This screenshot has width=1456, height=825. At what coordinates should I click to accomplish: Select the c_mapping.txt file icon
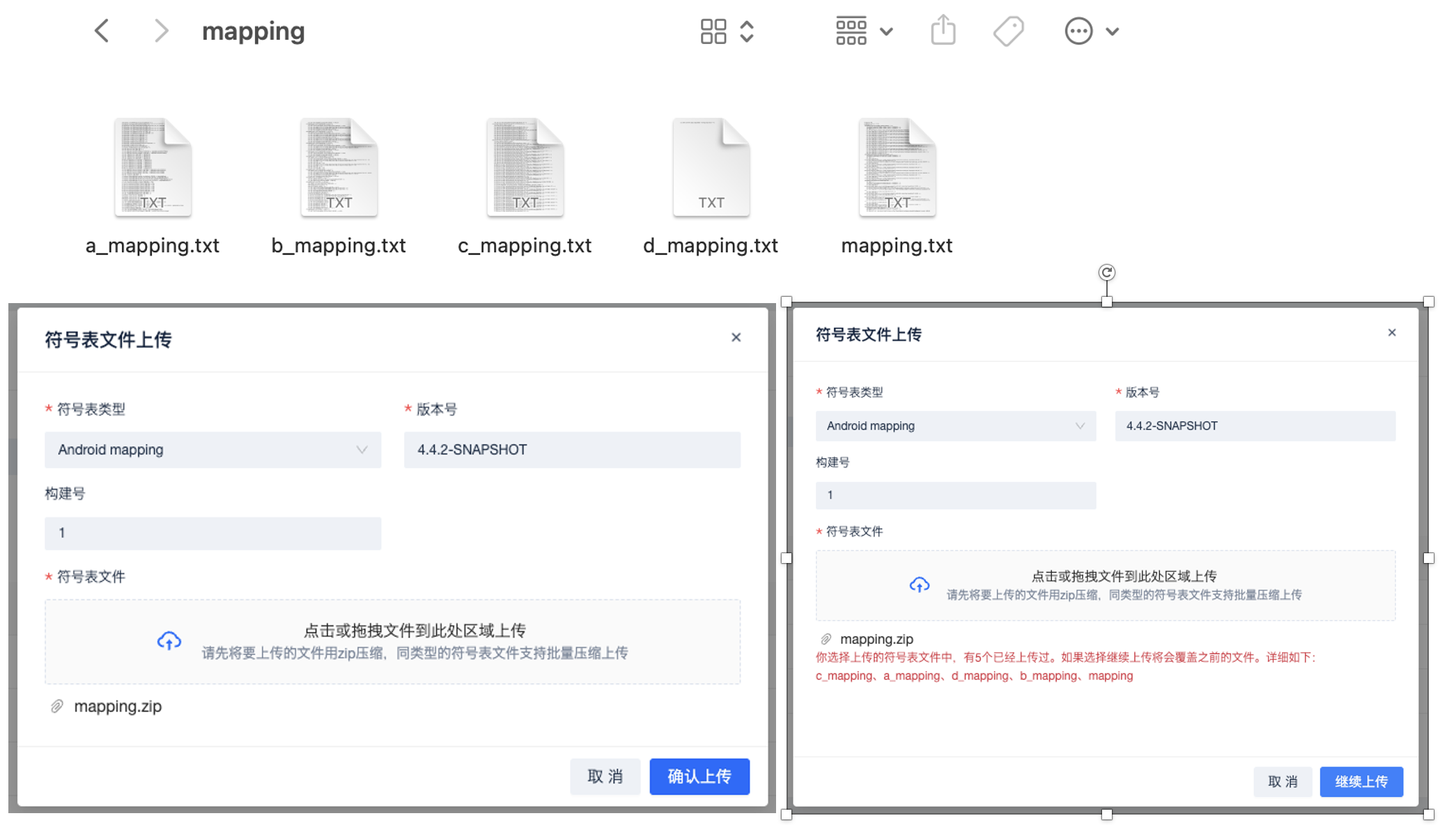coord(525,167)
